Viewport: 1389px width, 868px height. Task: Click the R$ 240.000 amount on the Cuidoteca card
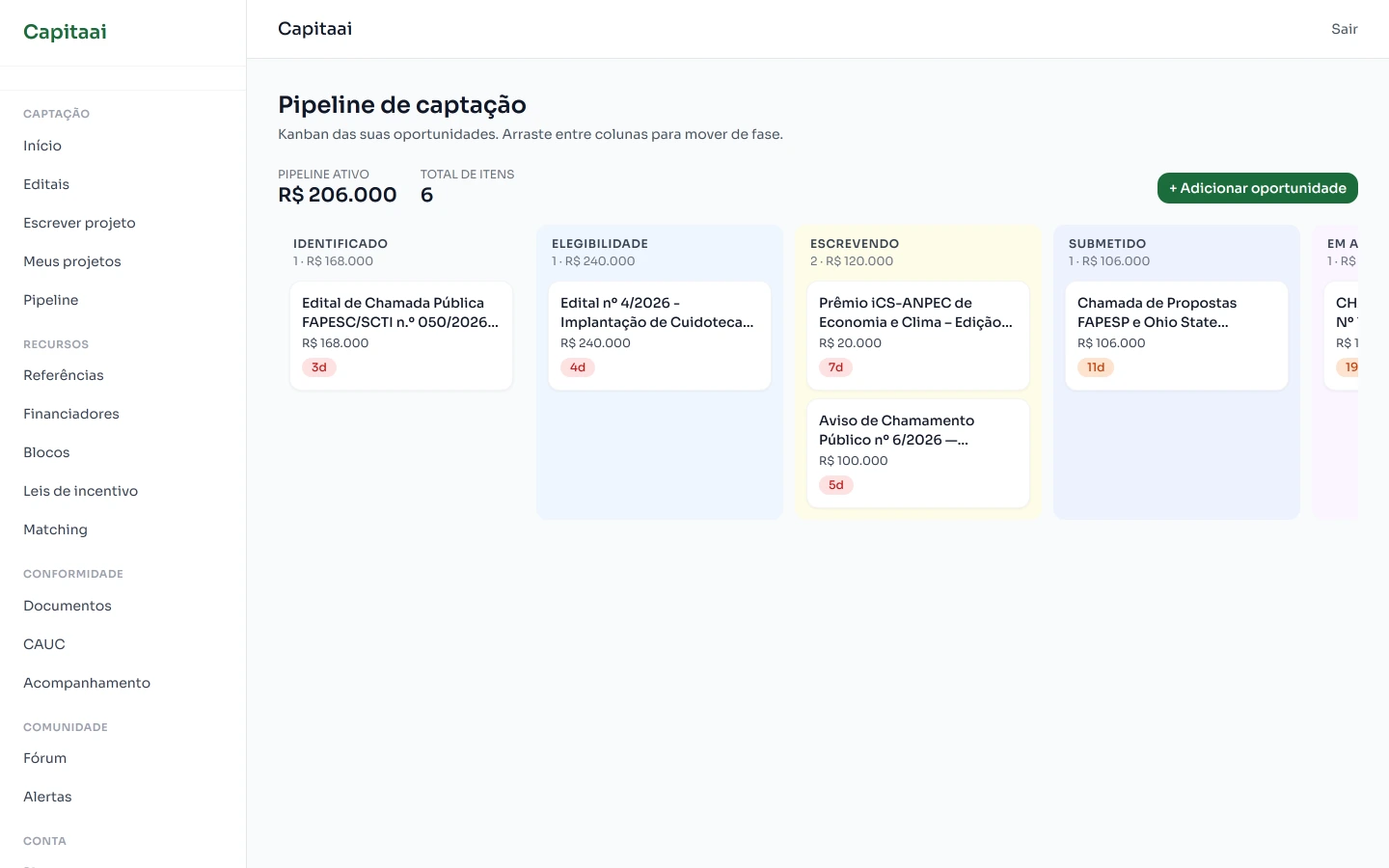point(595,343)
